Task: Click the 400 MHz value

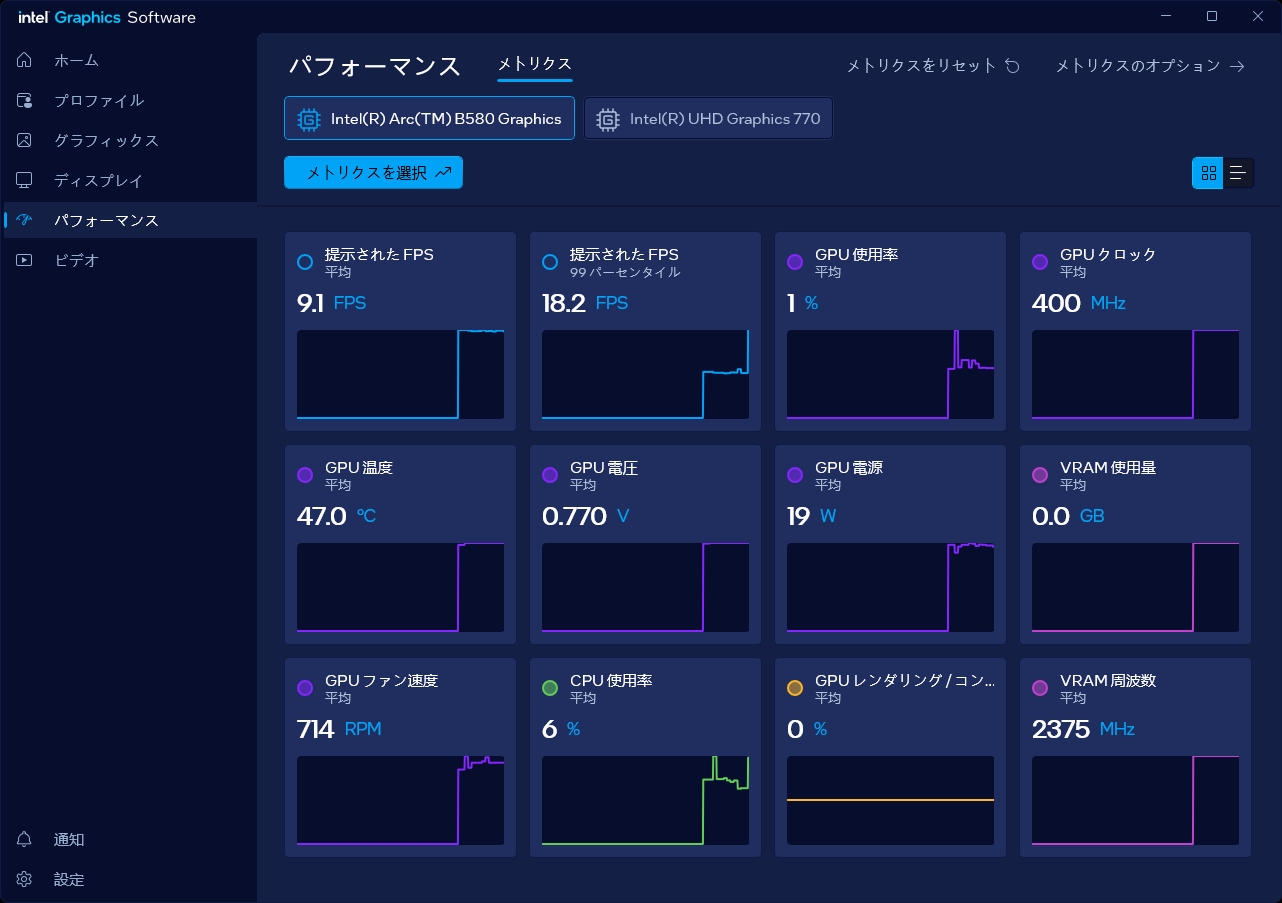Action: [1079, 303]
